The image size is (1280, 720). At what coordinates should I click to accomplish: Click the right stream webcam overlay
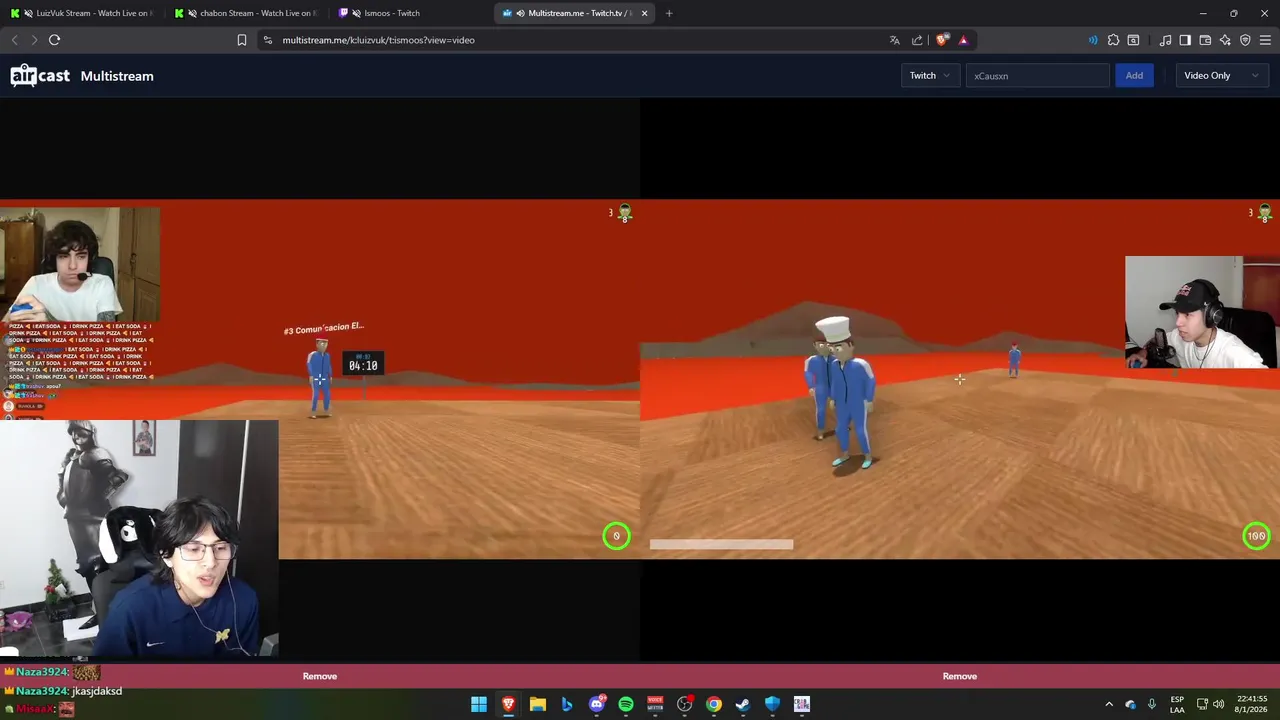point(1202,312)
